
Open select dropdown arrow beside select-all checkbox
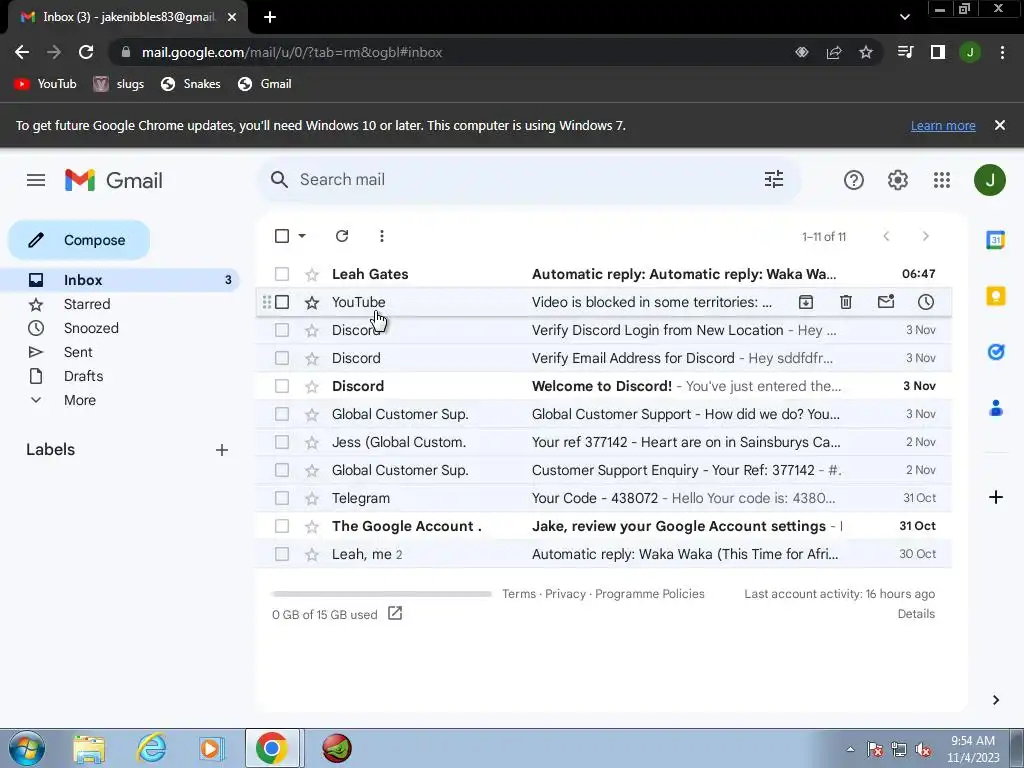pyautogui.click(x=302, y=236)
